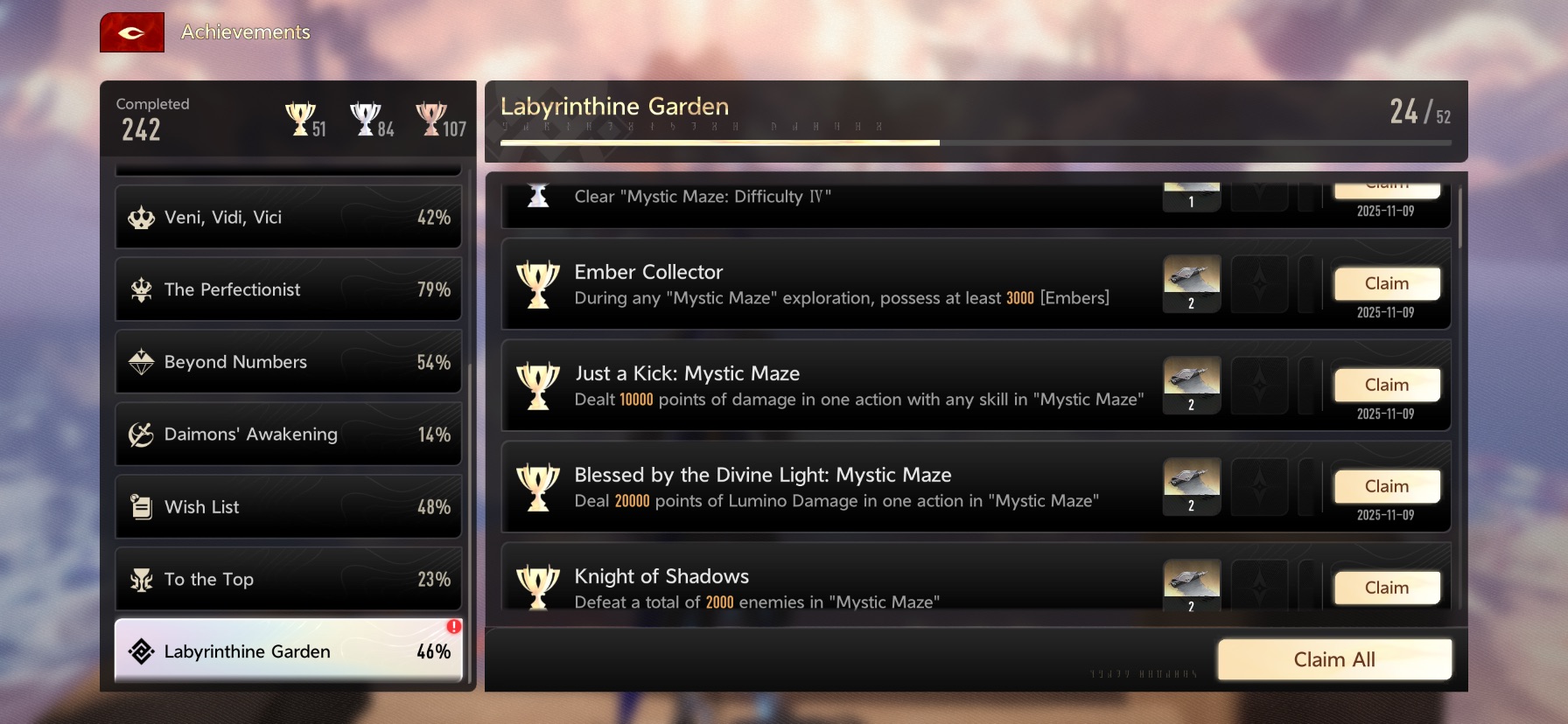This screenshot has width=1568, height=724.
Task: Claim the Just a Kick: Mystic Maze reward
Action: [x=1387, y=385]
